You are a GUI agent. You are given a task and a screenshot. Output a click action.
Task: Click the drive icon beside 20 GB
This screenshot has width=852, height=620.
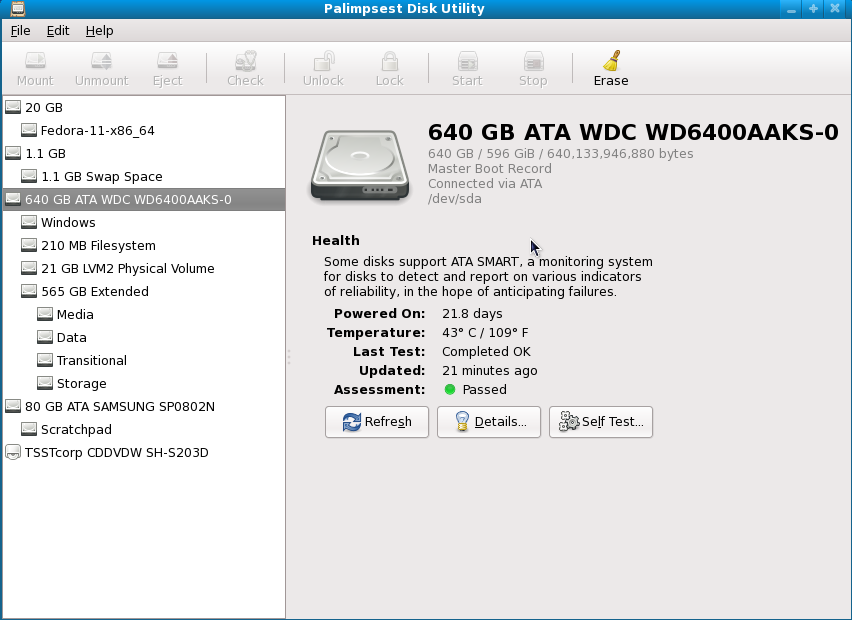(13, 107)
